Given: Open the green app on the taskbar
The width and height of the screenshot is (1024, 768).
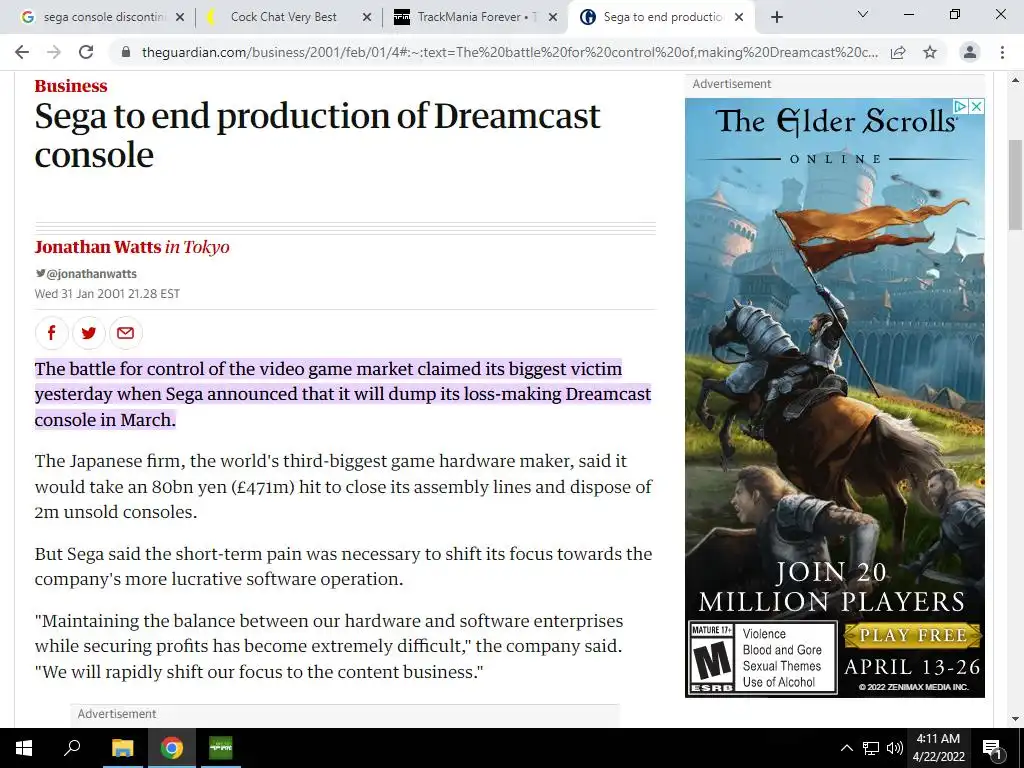Looking at the screenshot, I should 221,748.
